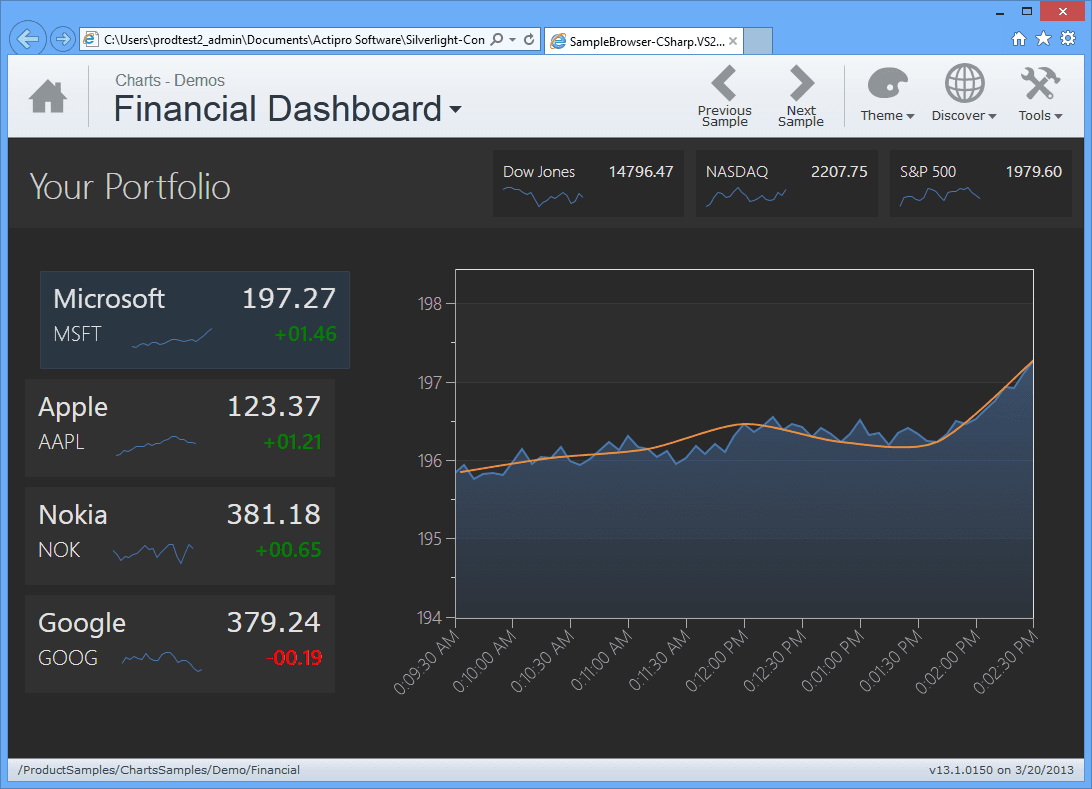Select the SampleBrowser-CSharp tab

click(x=646, y=41)
